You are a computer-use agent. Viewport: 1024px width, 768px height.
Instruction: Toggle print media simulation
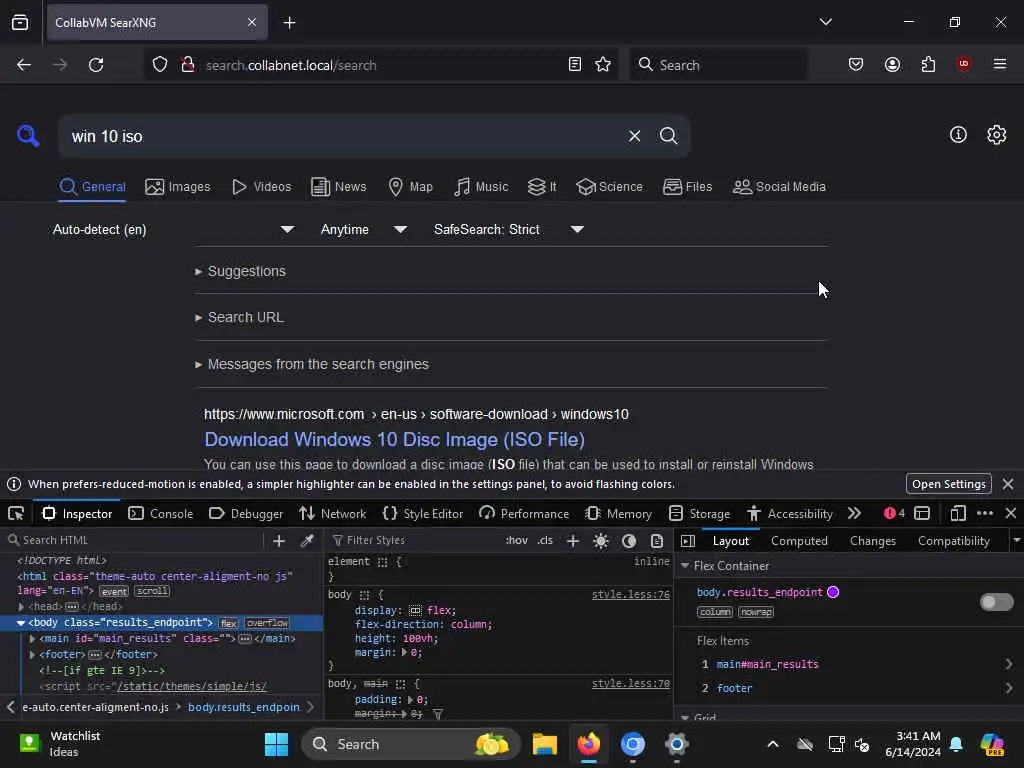coord(657,541)
